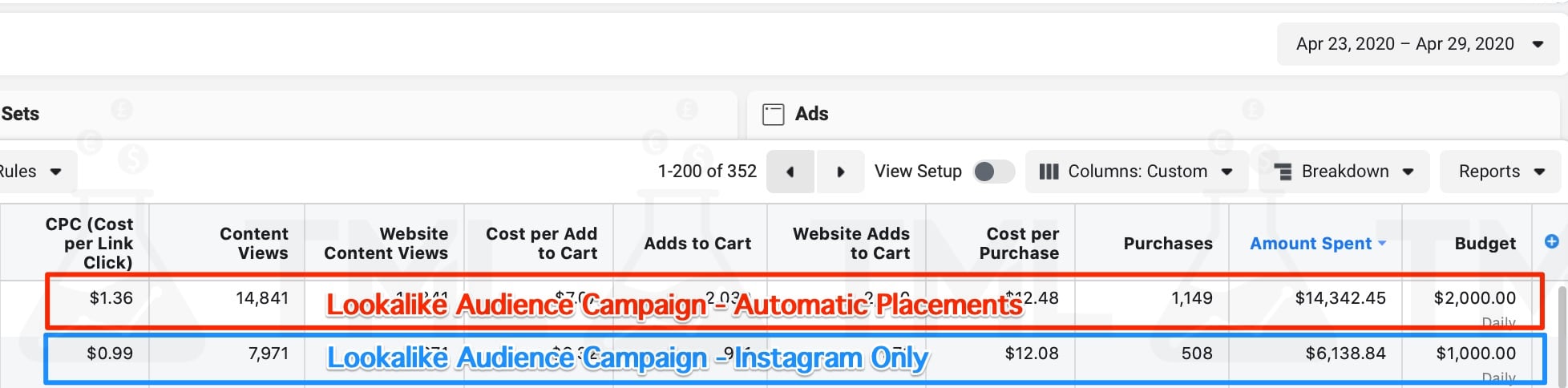Select the $2,000.00 daily budget cell
This screenshot has height=388, width=1568.
coord(1474,298)
